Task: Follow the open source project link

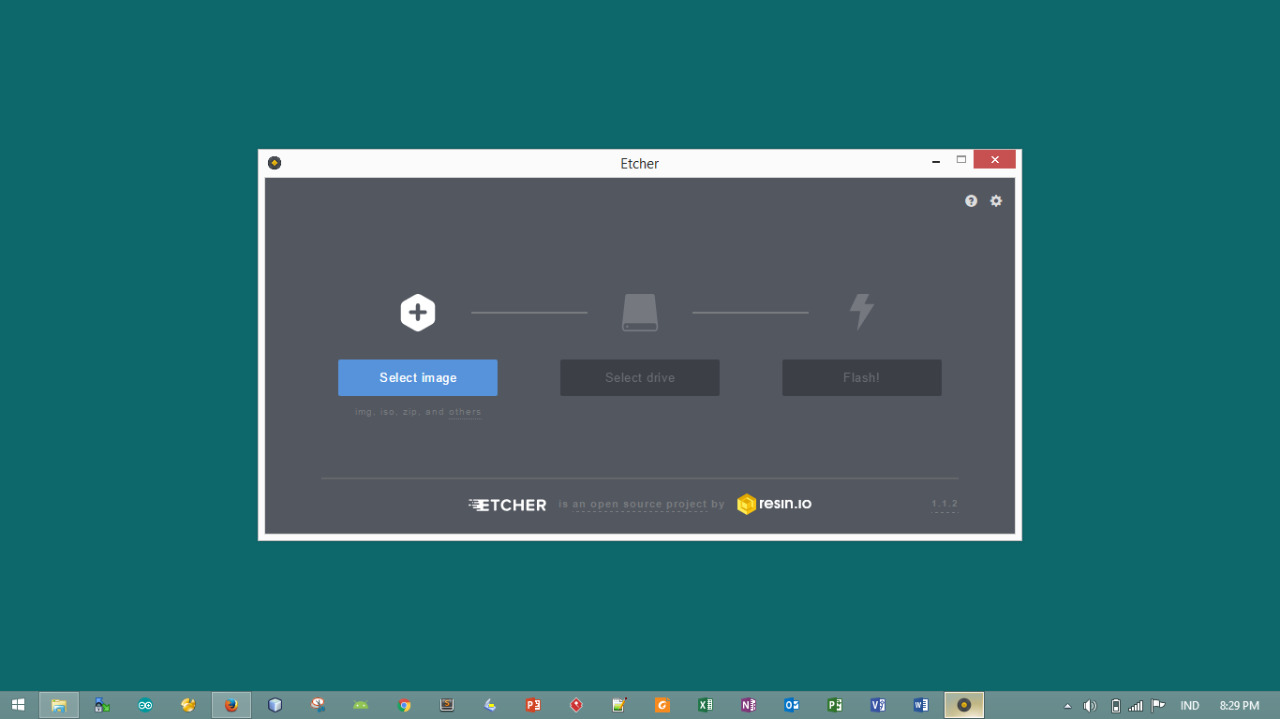Action: (x=641, y=505)
